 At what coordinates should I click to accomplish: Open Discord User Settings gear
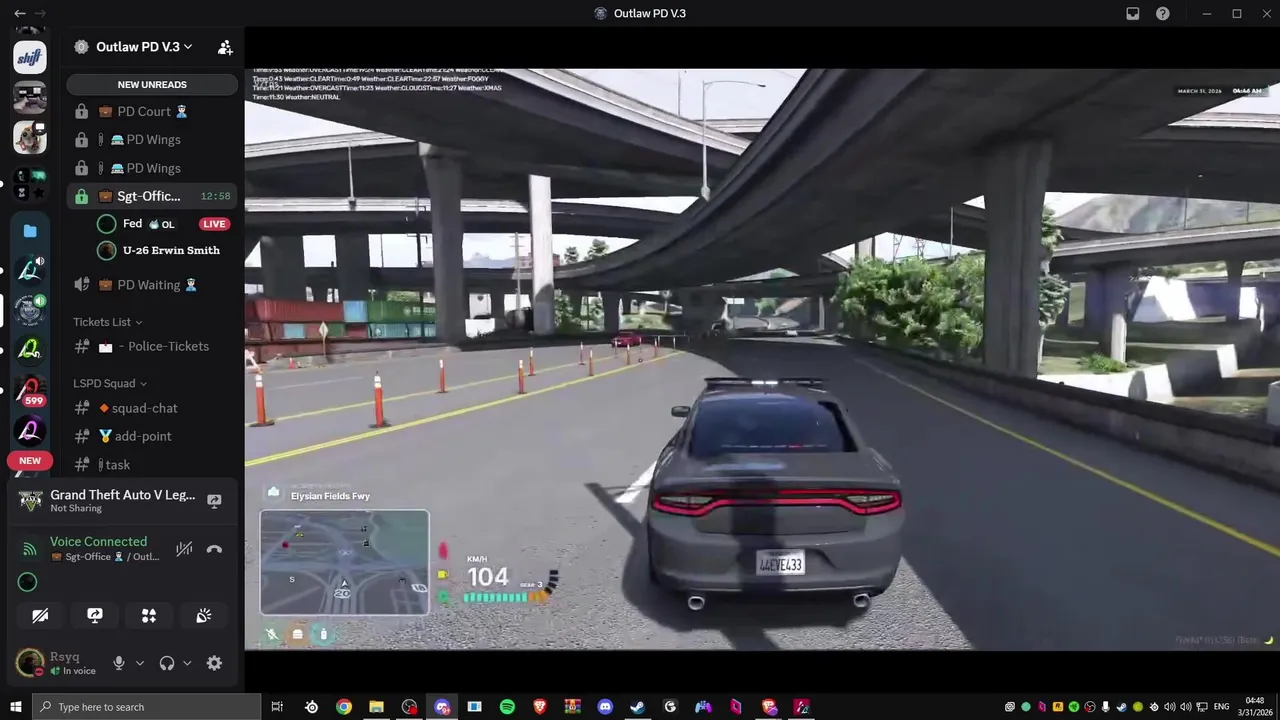(214, 663)
